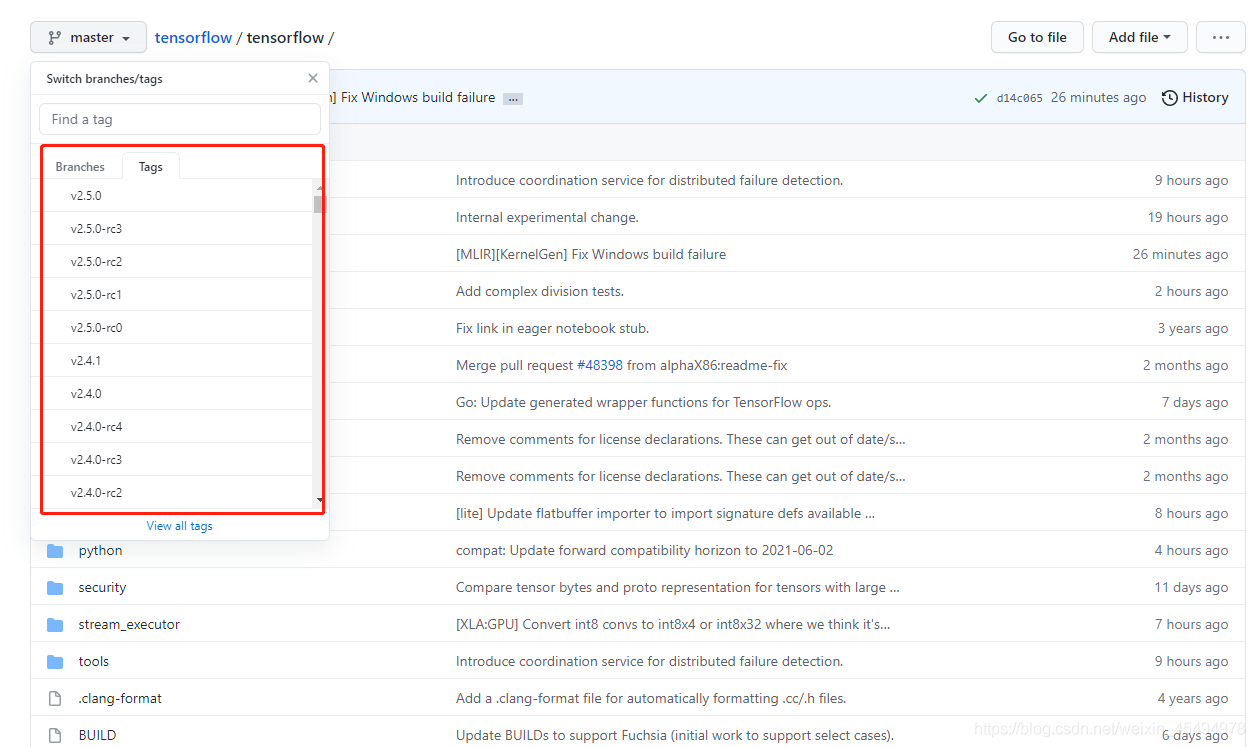Click the security folder icon
Viewport: 1255px width, 747px height.
click(55, 587)
